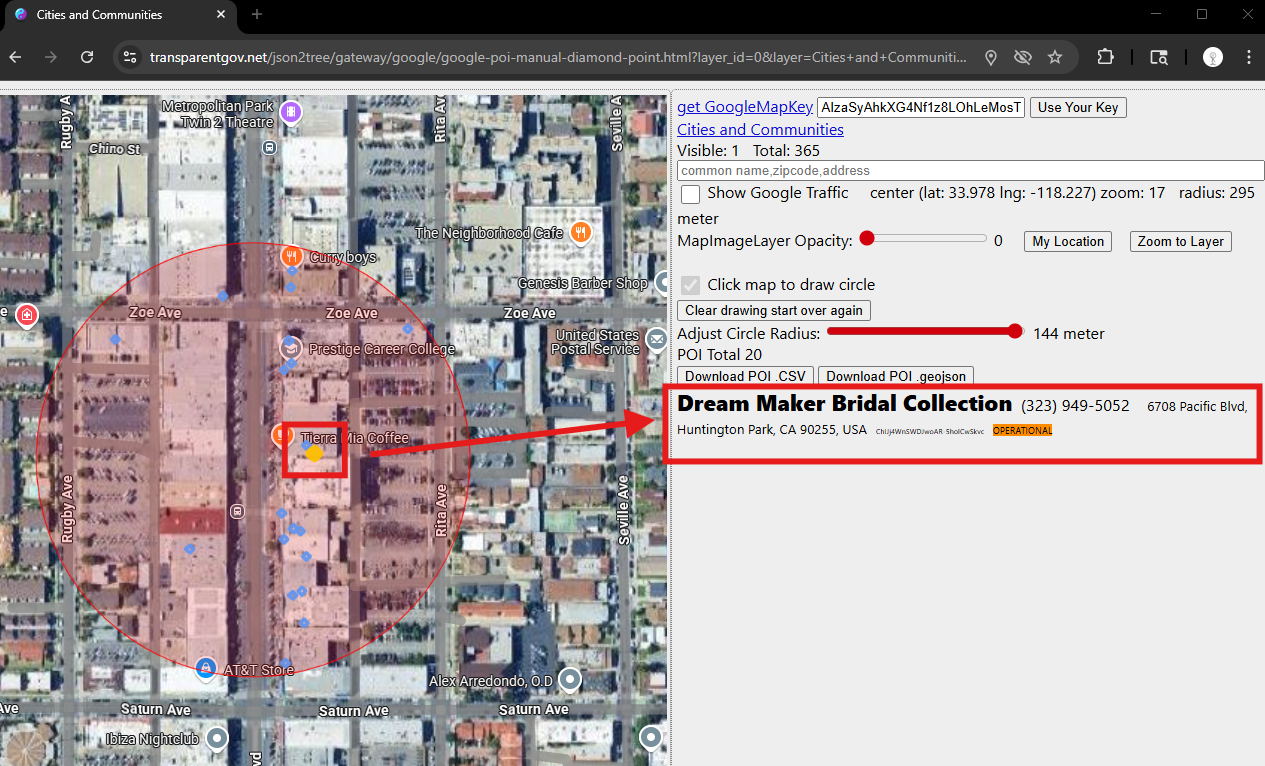Click the crossed-eye tracking protection icon
1265x766 pixels.
[1023, 57]
